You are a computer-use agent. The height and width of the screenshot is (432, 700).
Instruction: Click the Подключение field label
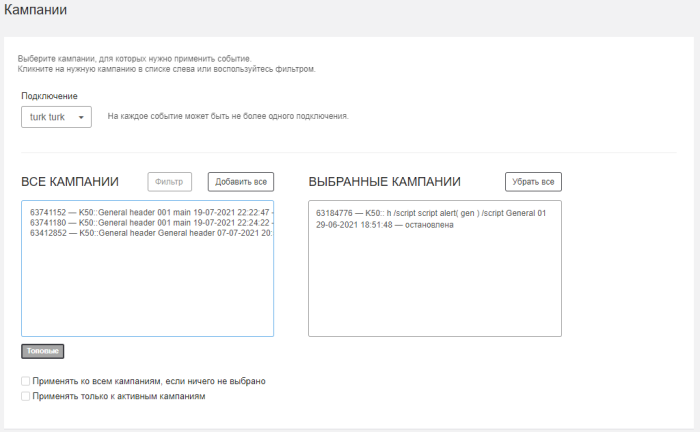tap(49, 96)
